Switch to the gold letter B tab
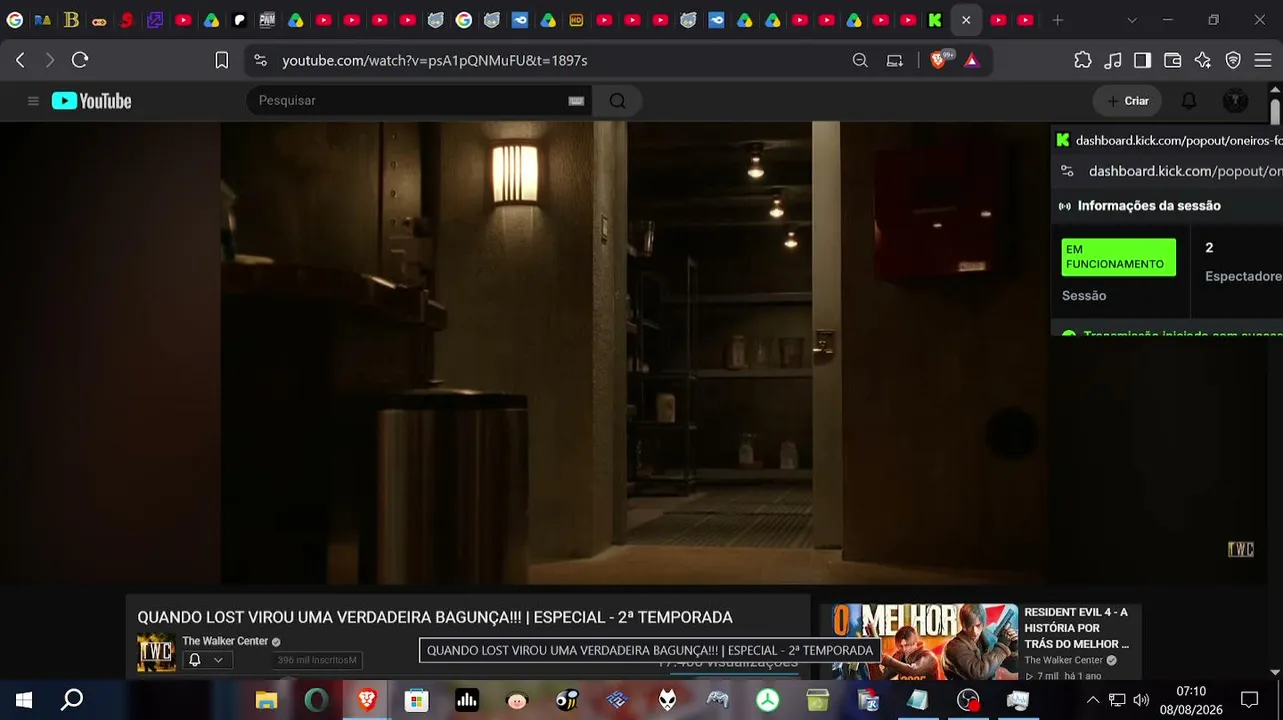 [71, 20]
